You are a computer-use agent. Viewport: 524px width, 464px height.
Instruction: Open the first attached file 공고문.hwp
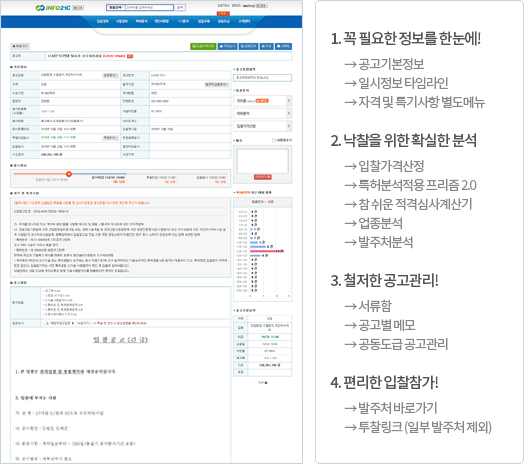click(x=52, y=291)
